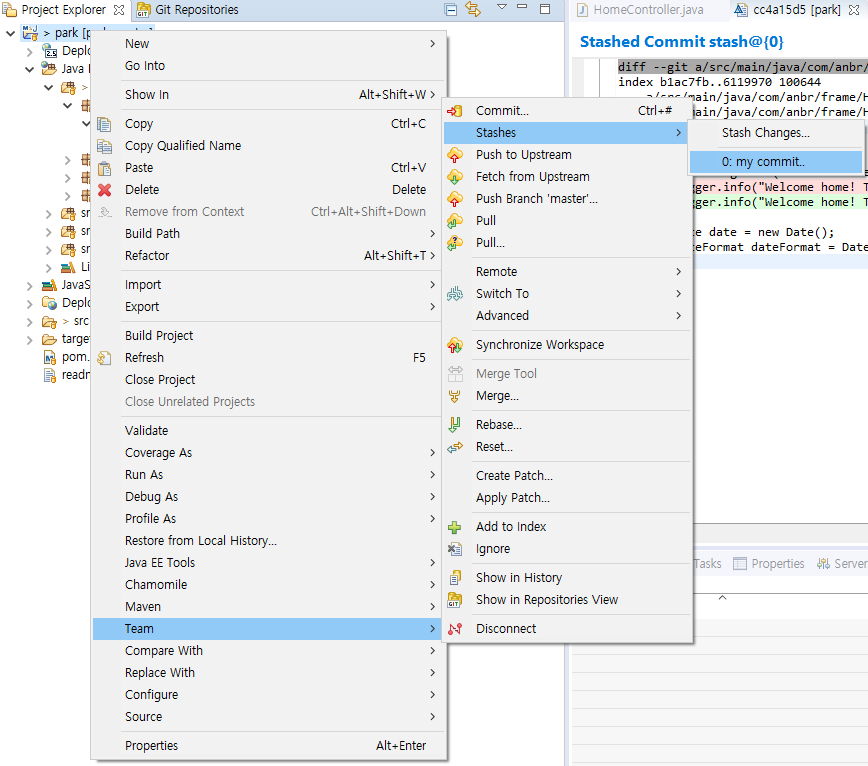Collapse the park project tree node

coord(10,33)
